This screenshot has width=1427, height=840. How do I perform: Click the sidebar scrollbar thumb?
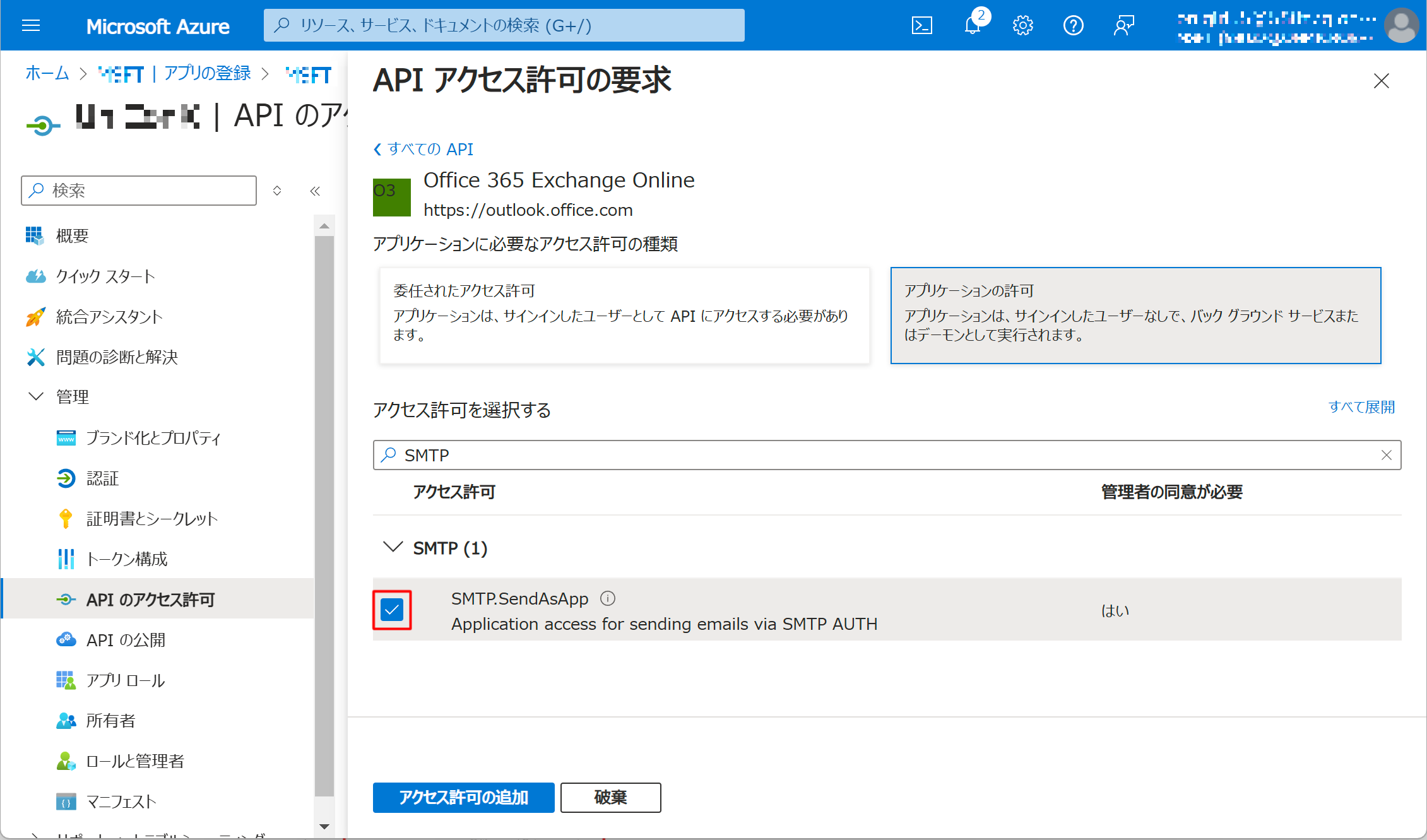[324, 516]
